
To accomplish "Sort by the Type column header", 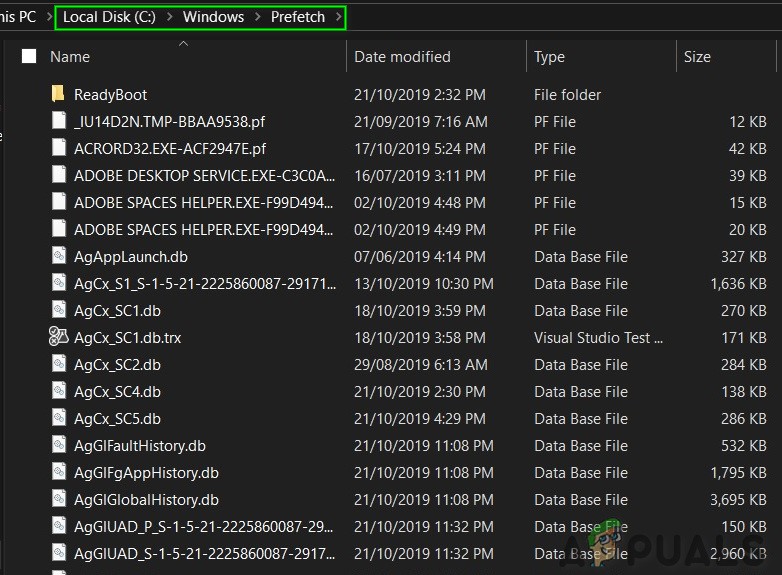I will coord(549,57).
